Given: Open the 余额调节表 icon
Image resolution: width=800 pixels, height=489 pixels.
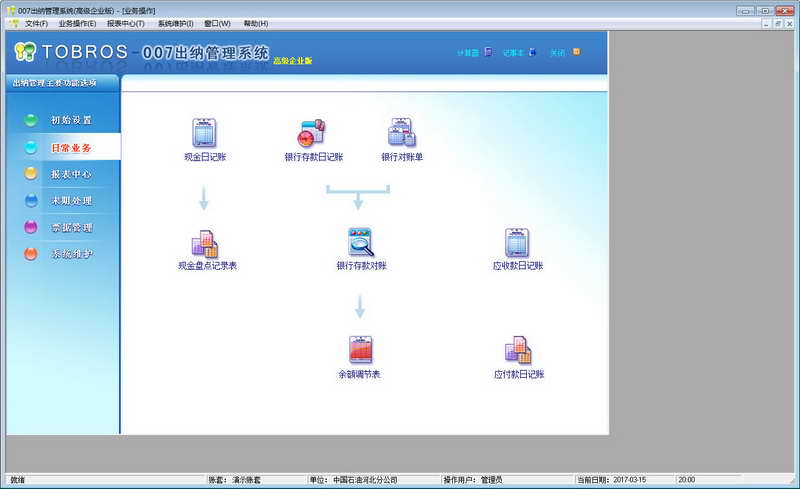Looking at the screenshot, I should point(360,350).
